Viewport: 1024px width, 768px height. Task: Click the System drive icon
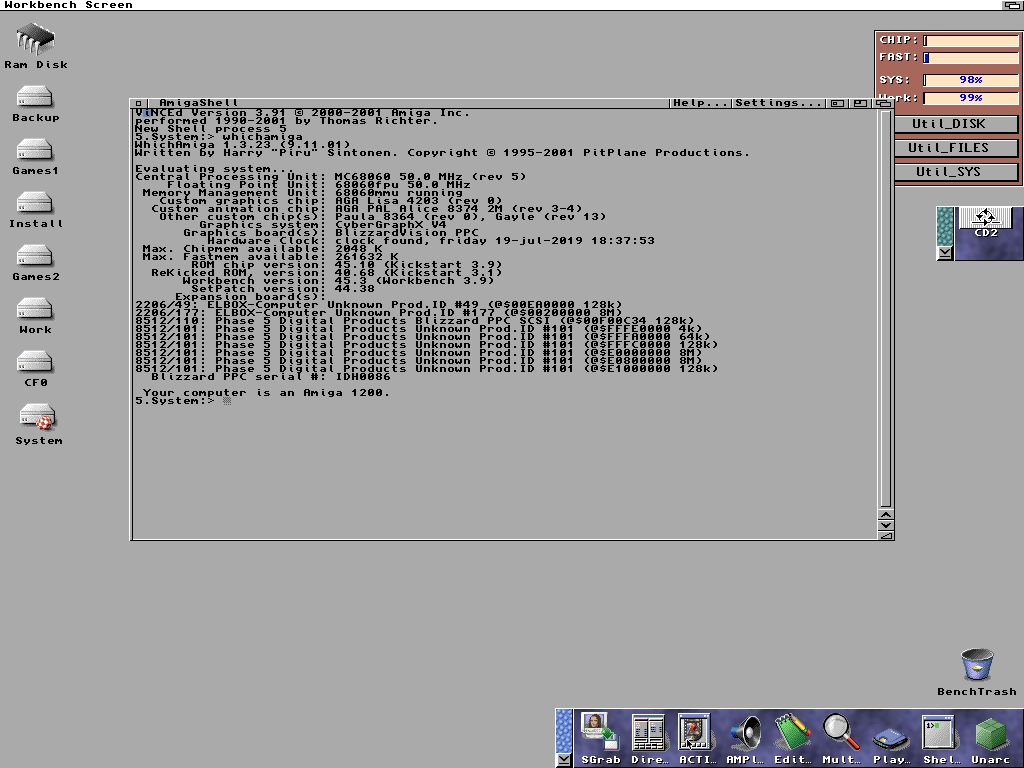(38, 424)
